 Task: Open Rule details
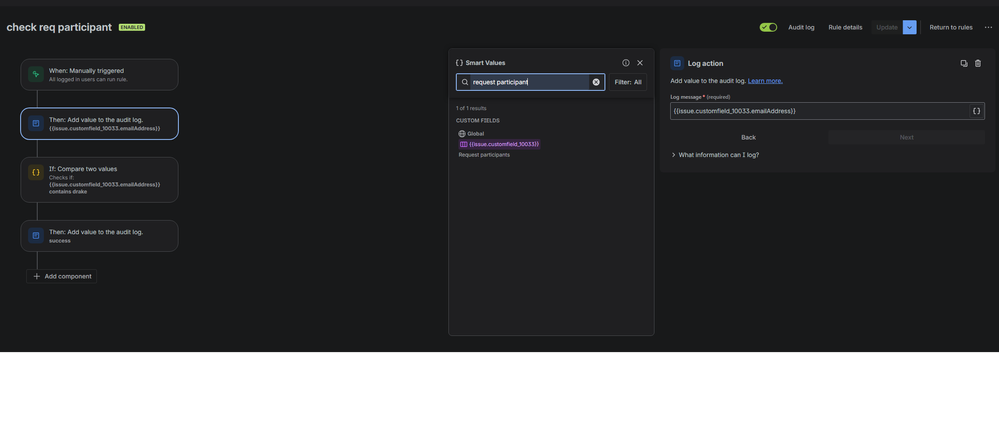click(x=845, y=27)
